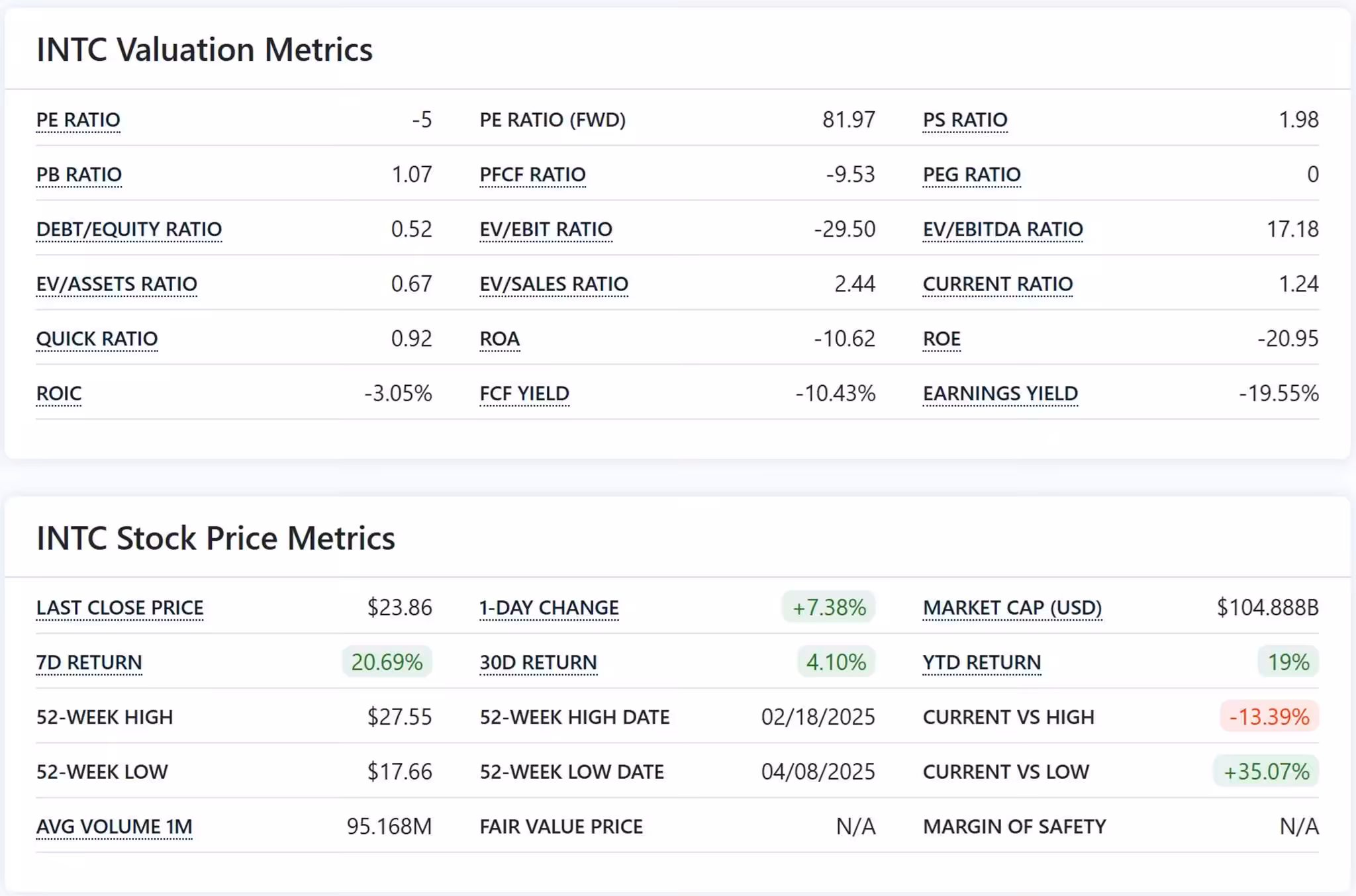Click the PFCF RATIO underlined label
The image size is (1356, 896).
click(532, 175)
